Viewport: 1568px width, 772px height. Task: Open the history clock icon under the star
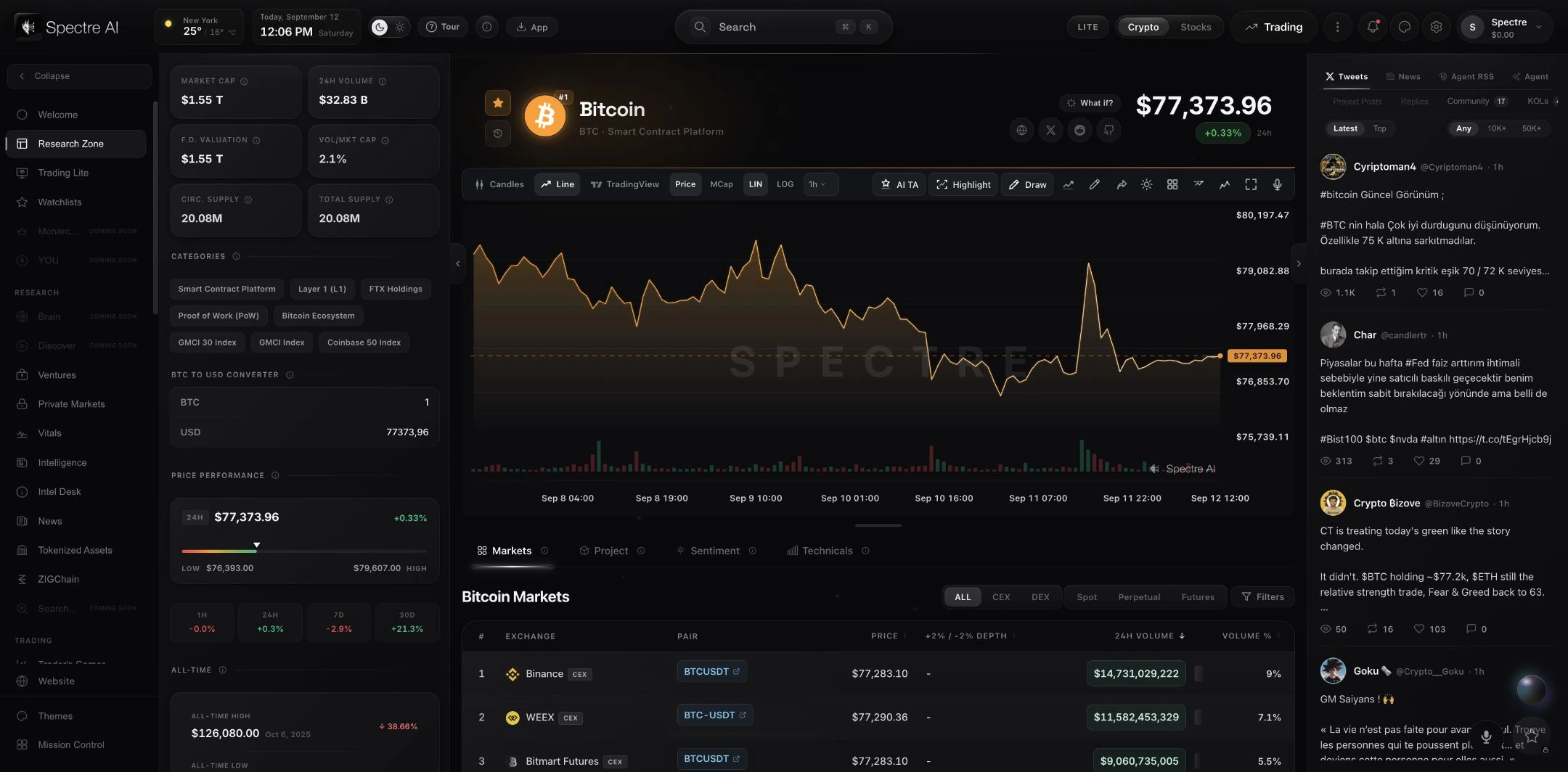[x=498, y=134]
